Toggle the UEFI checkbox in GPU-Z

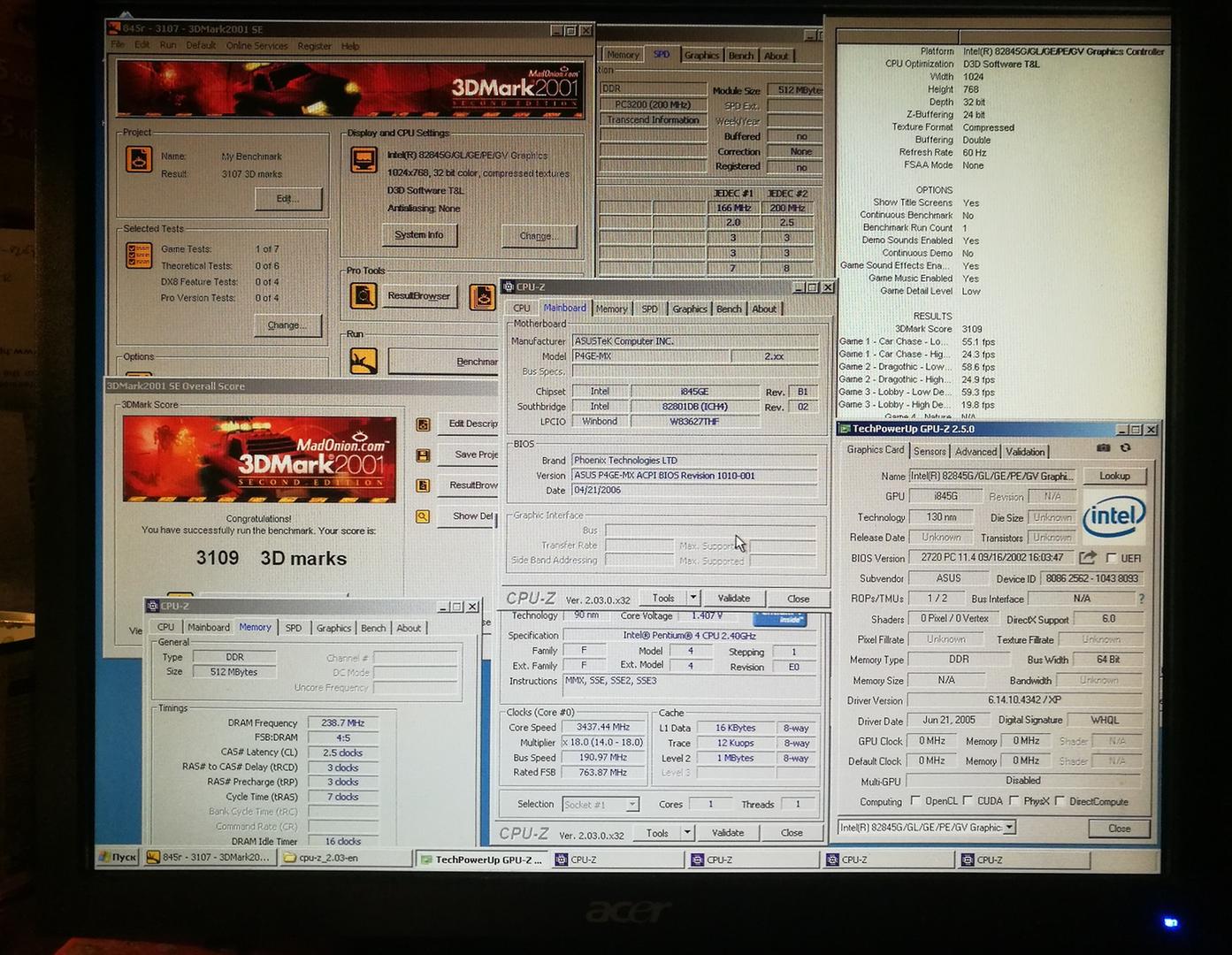pyautogui.click(x=1111, y=558)
